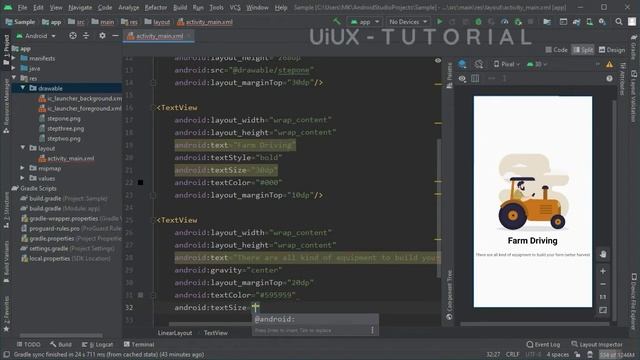Click the Project Structure window icon
Image resolution: width=640 pixels, height=360 pixels.
(563, 22)
